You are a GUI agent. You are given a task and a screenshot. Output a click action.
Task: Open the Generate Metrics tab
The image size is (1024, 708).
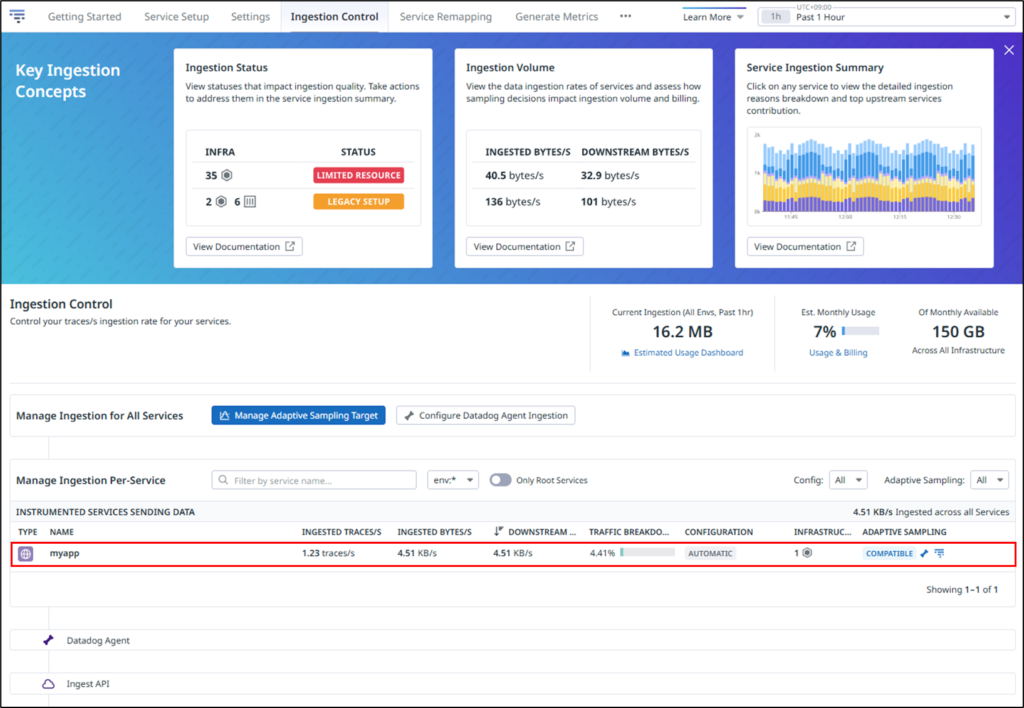[556, 17]
